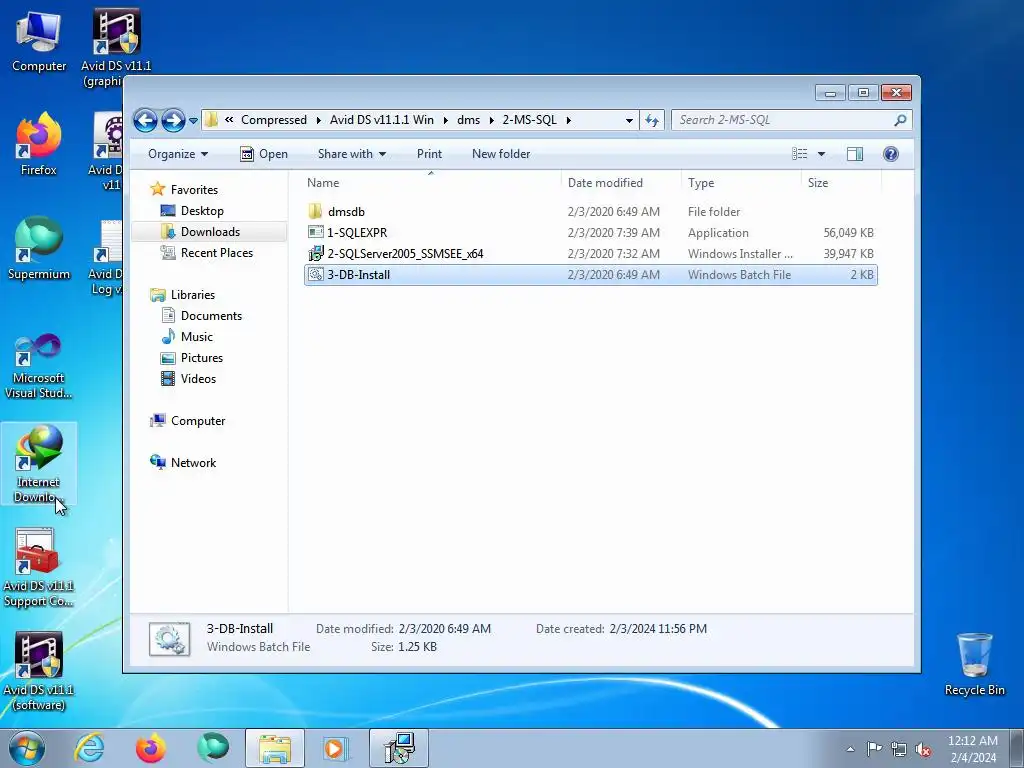Click the taskbar clock
This screenshot has width=1024, height=768.
pyautogui.click(x=972, y=749)
